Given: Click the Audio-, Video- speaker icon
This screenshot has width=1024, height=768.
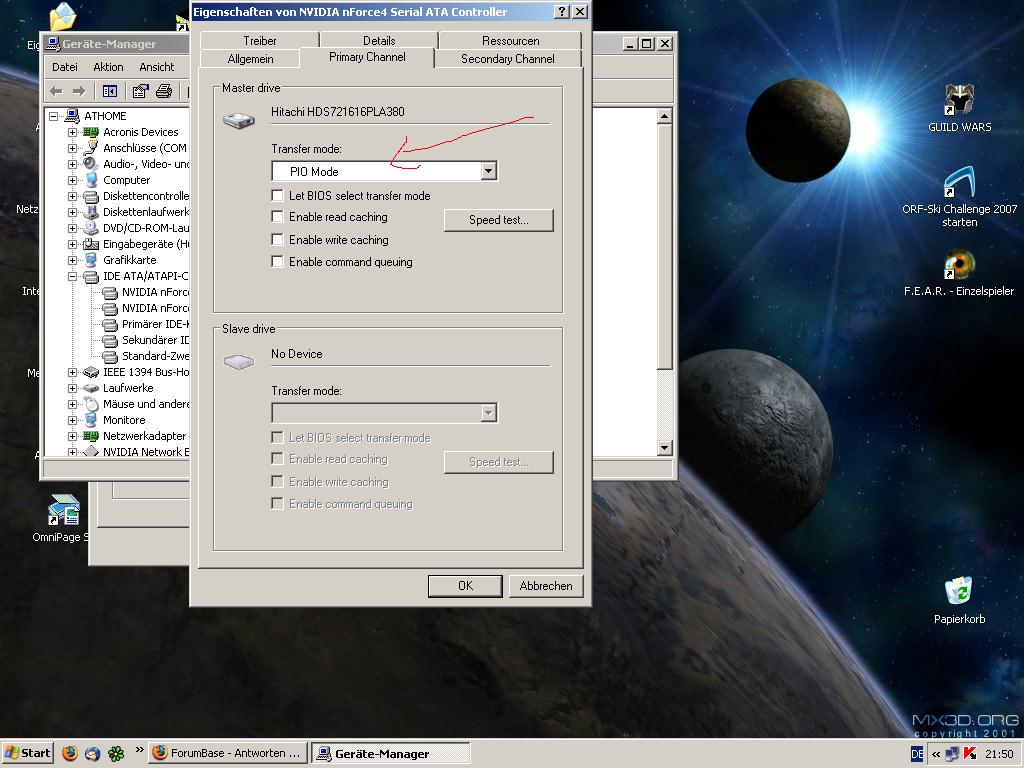Looking at the screenshot, I should pos(91,164).
